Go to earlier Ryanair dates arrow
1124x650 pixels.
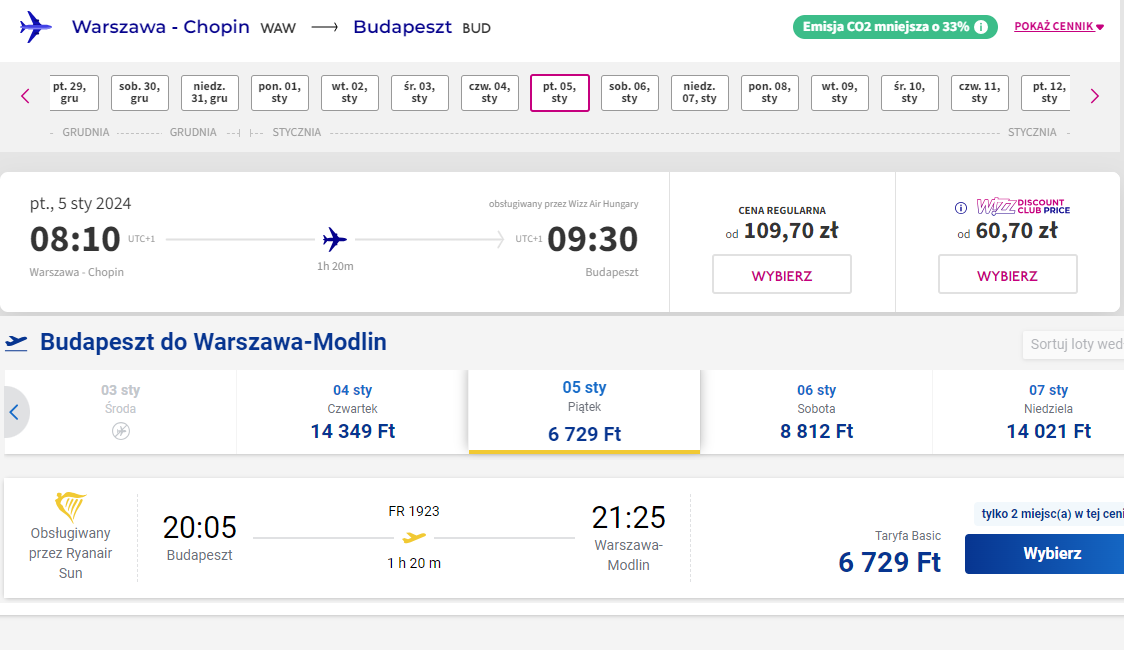[x=14, y=412]
